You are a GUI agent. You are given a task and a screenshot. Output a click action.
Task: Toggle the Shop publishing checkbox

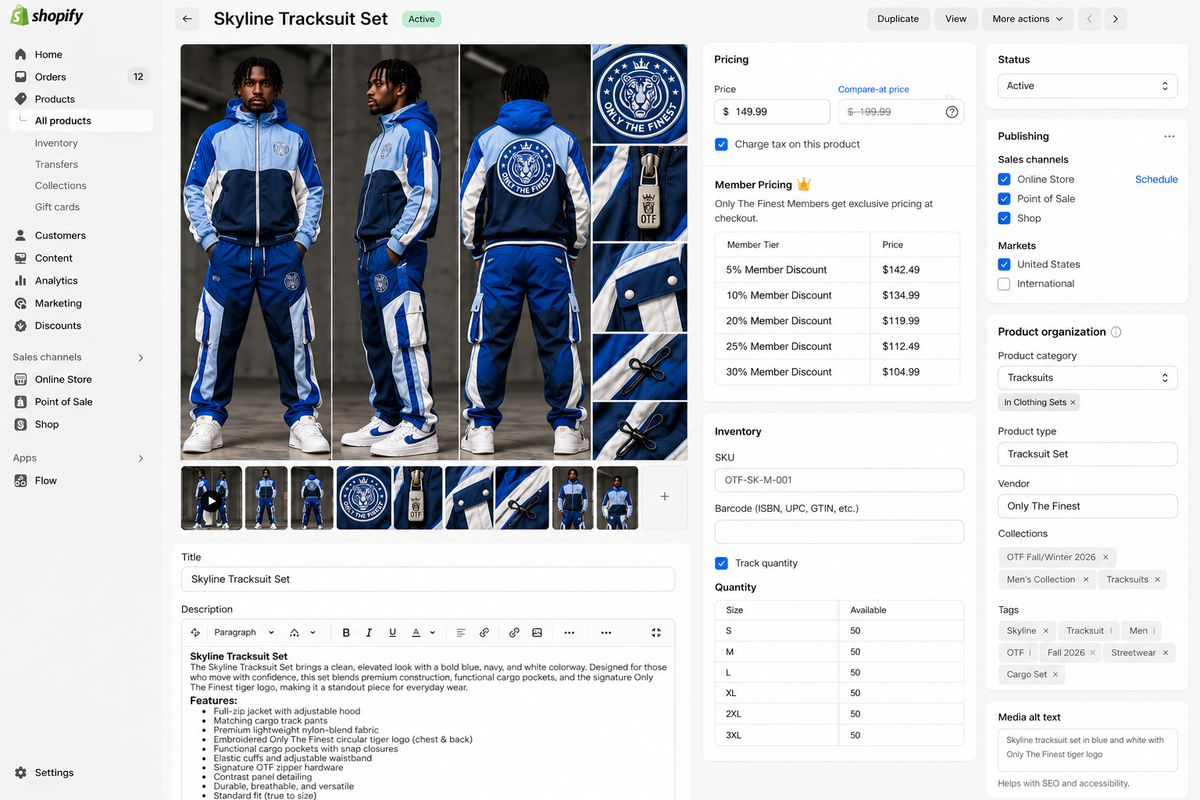click(1004, 218)
